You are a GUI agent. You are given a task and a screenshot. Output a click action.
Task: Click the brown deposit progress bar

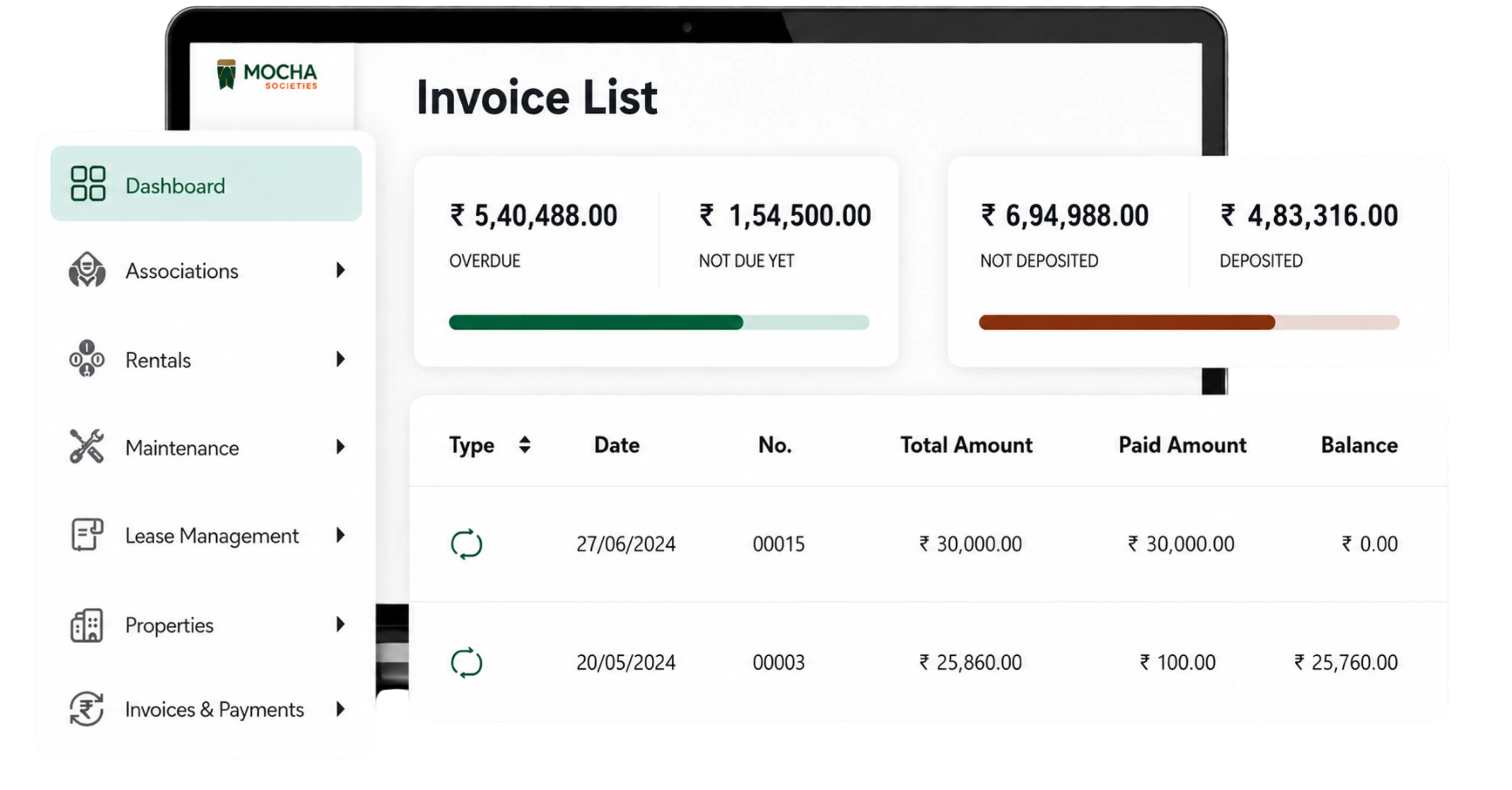coord(1189,323)
